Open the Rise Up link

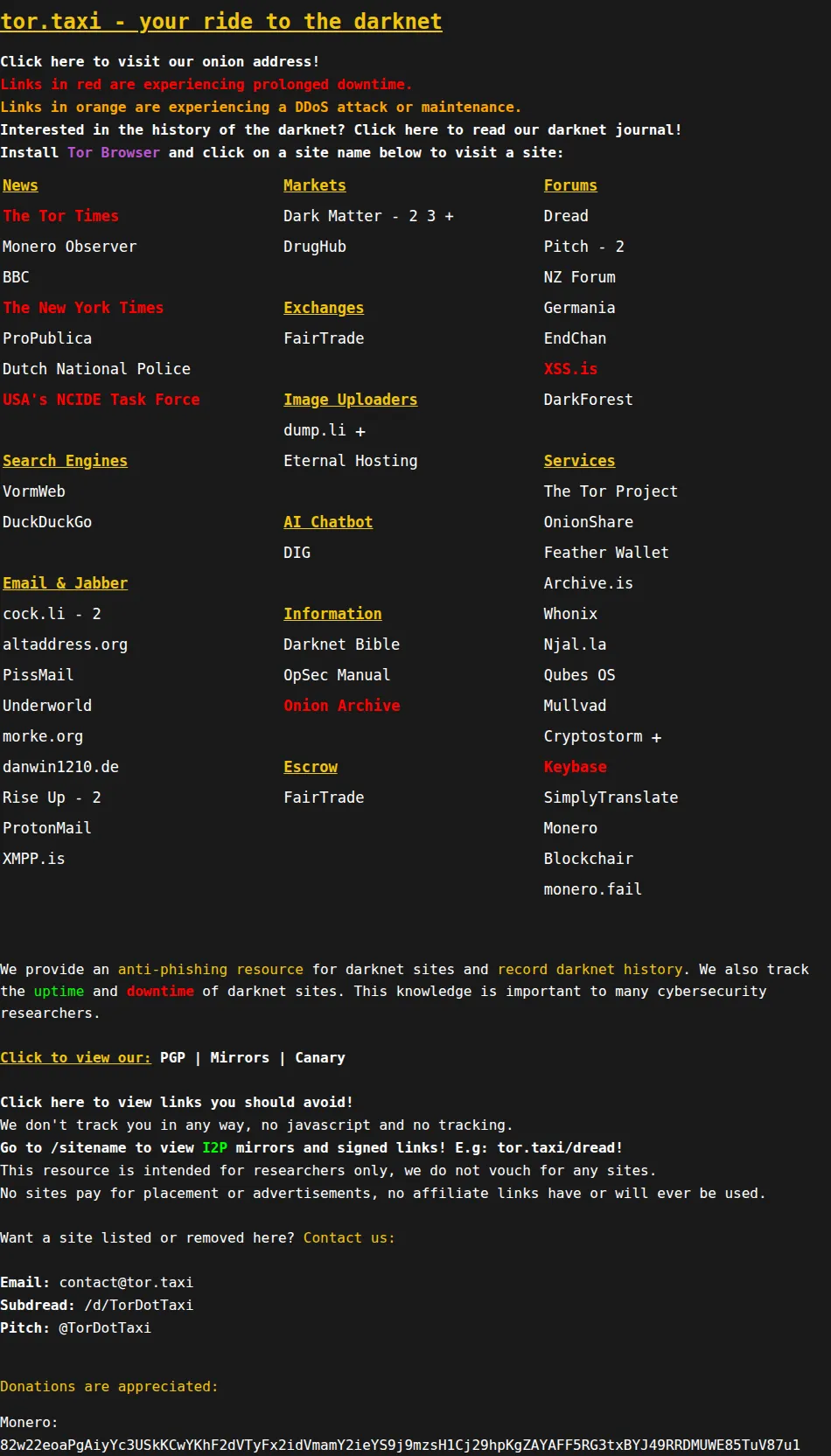click(34, 798)
